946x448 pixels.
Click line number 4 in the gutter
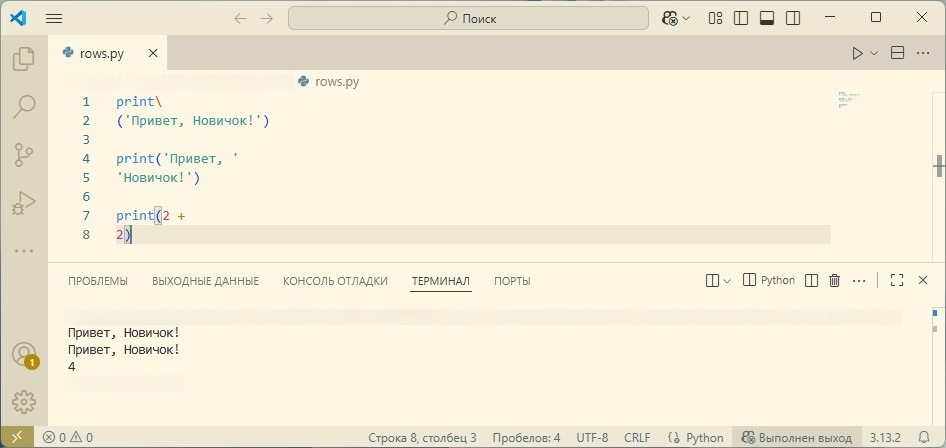pos(86,159)
